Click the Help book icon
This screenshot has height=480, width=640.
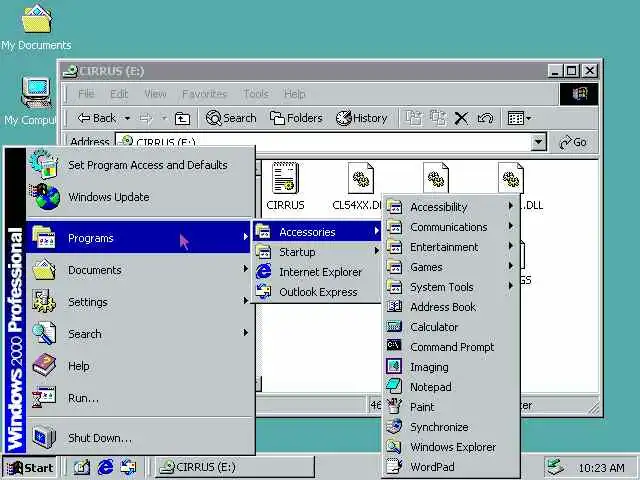44,366
